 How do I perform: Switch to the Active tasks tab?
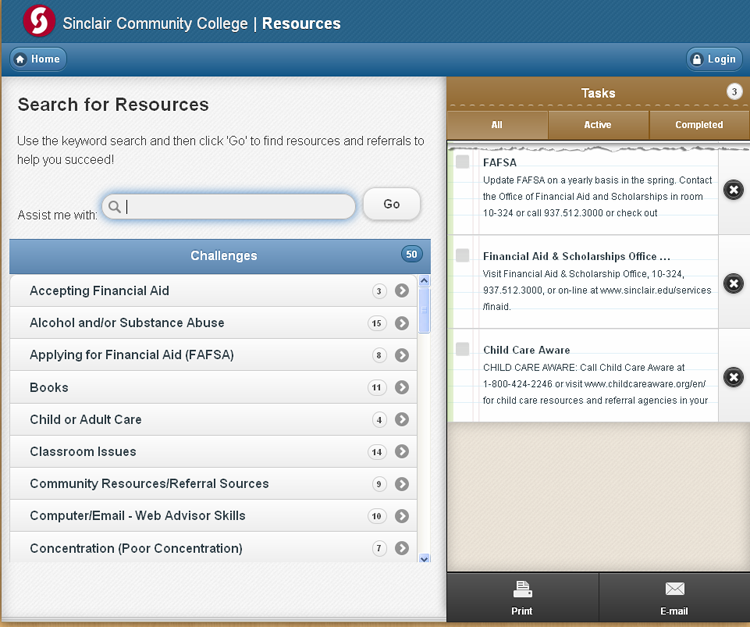[x=598, y=125]
